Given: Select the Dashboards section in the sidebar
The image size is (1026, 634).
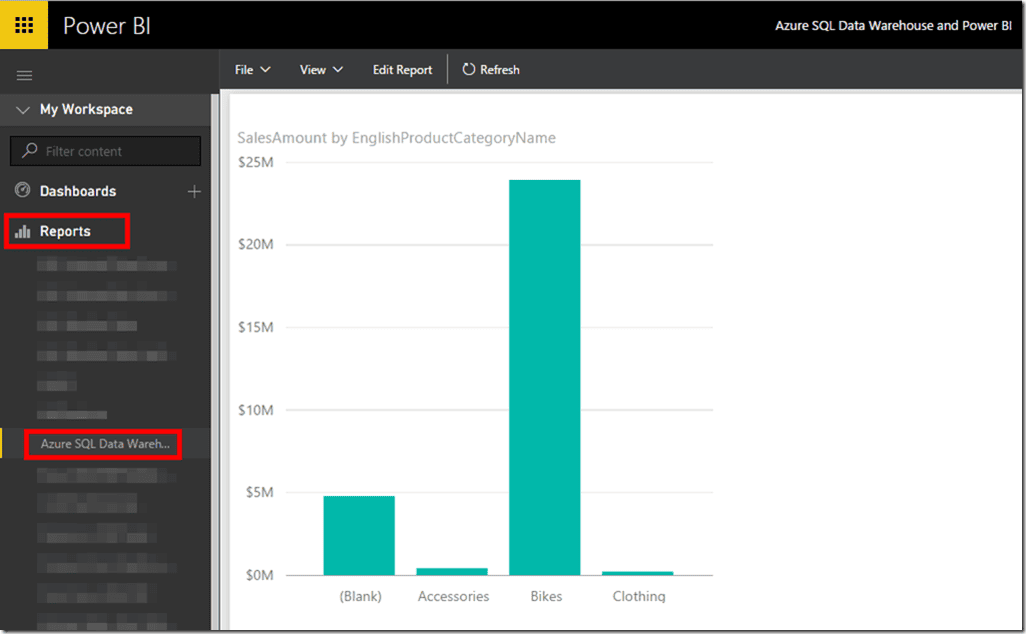Looking at the screenshot, I should click(x=79, y=190).
